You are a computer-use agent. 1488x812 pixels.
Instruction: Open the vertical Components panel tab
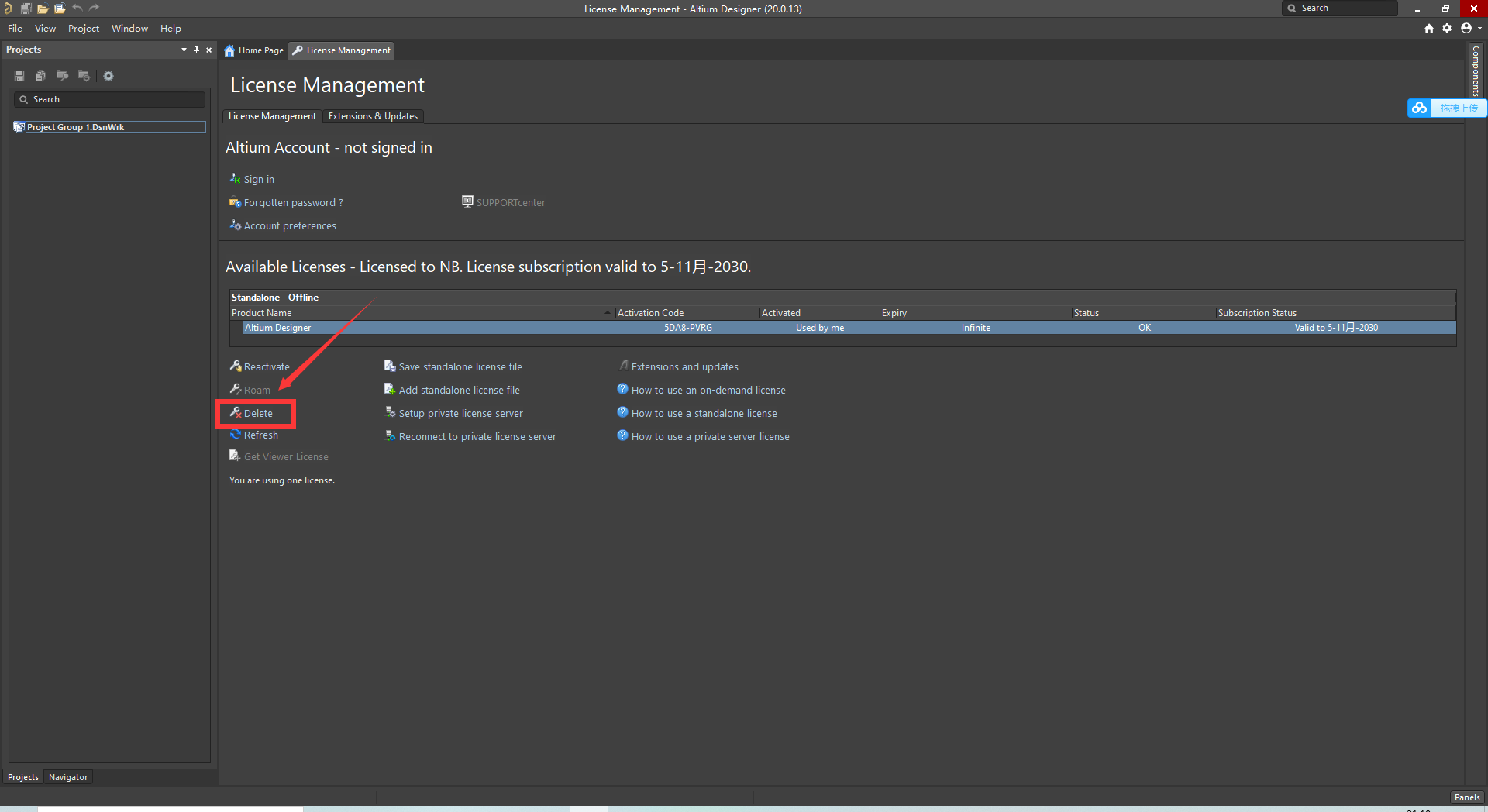coord(1476,71)
